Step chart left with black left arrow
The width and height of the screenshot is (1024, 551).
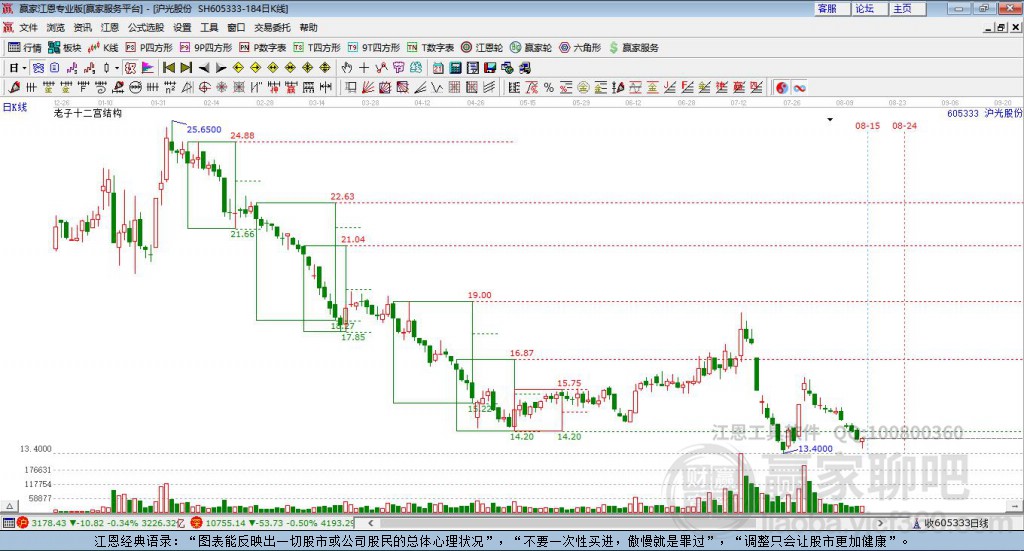(204, 68)
